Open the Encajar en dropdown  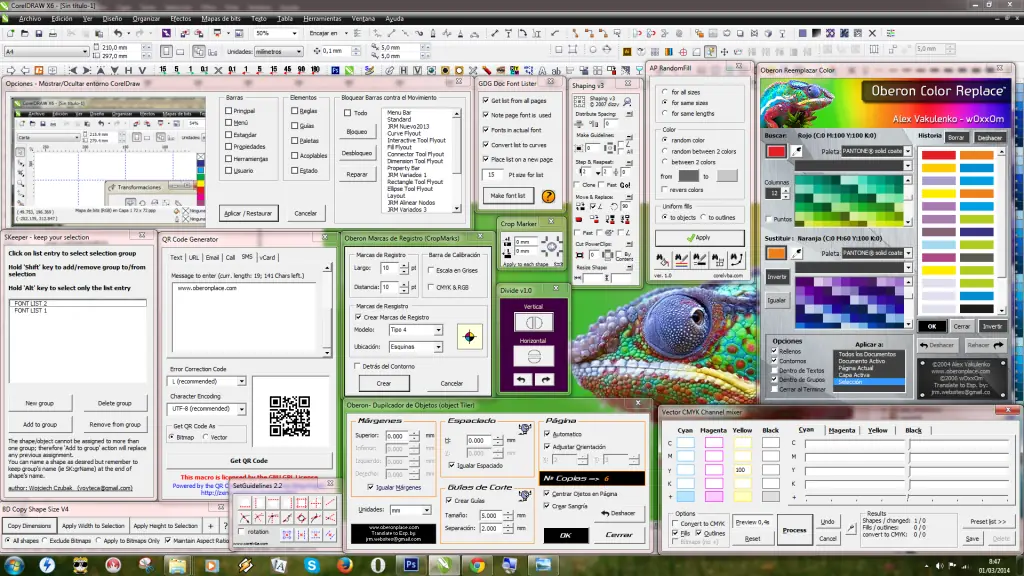click(345, 33)
